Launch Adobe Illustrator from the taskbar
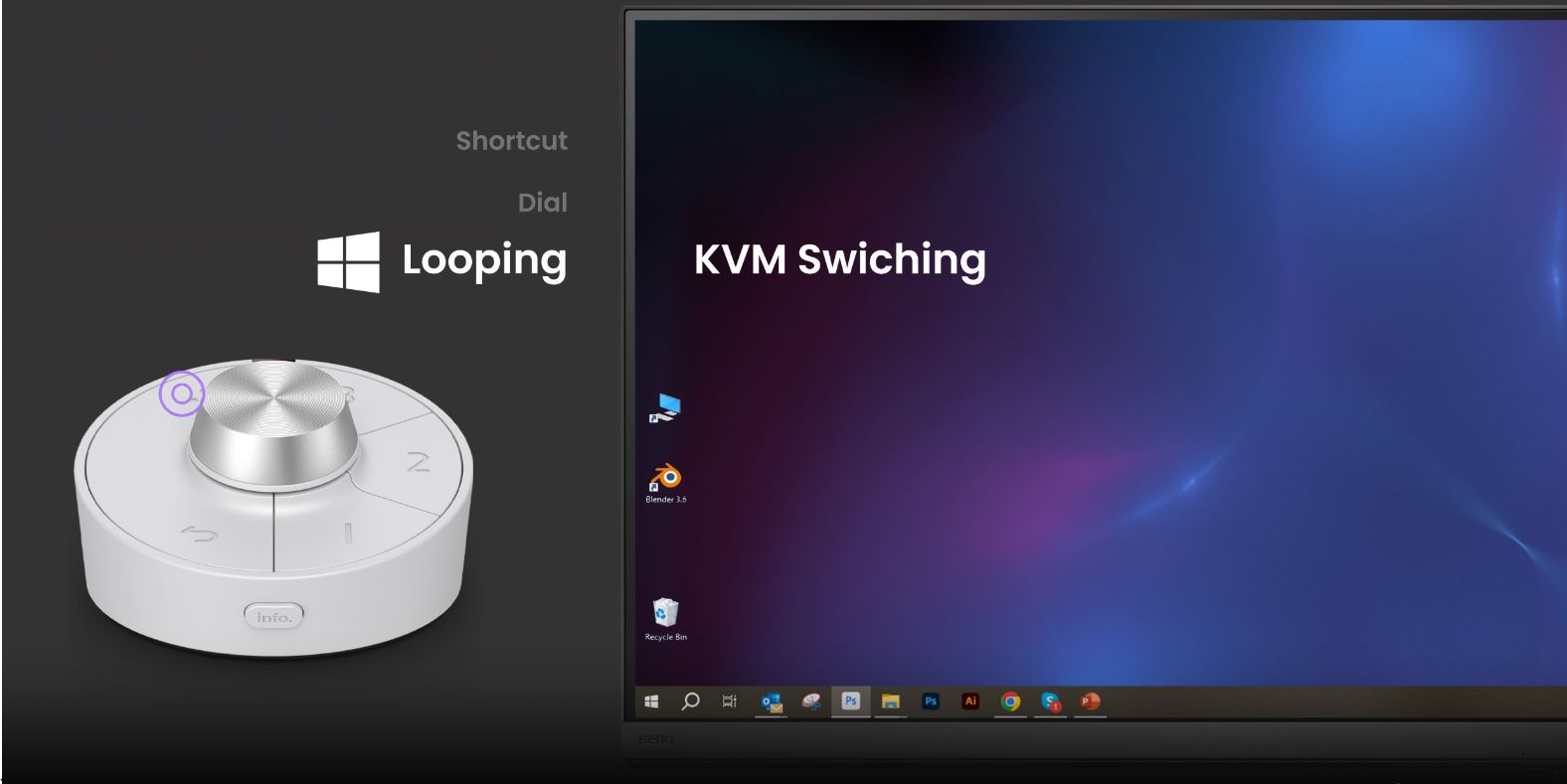1567x784 pixels. pos(970,702)
